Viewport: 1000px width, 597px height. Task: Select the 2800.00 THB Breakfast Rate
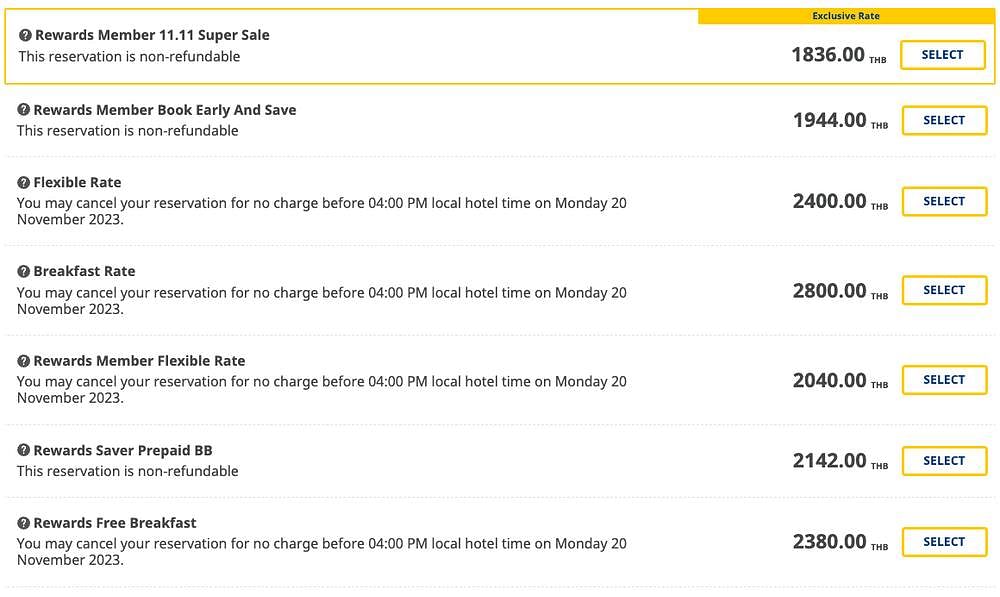pos(945,290)
